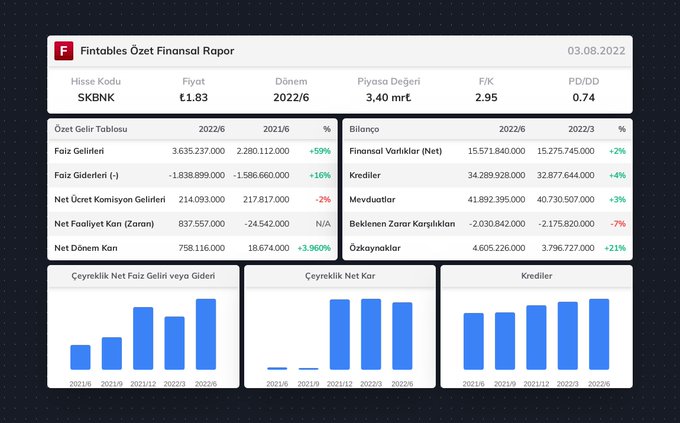Screen dimensions: 680x423
Task: Select the report title Fintables Özet Finansal Rapor
Action: [x=157, y=51]
